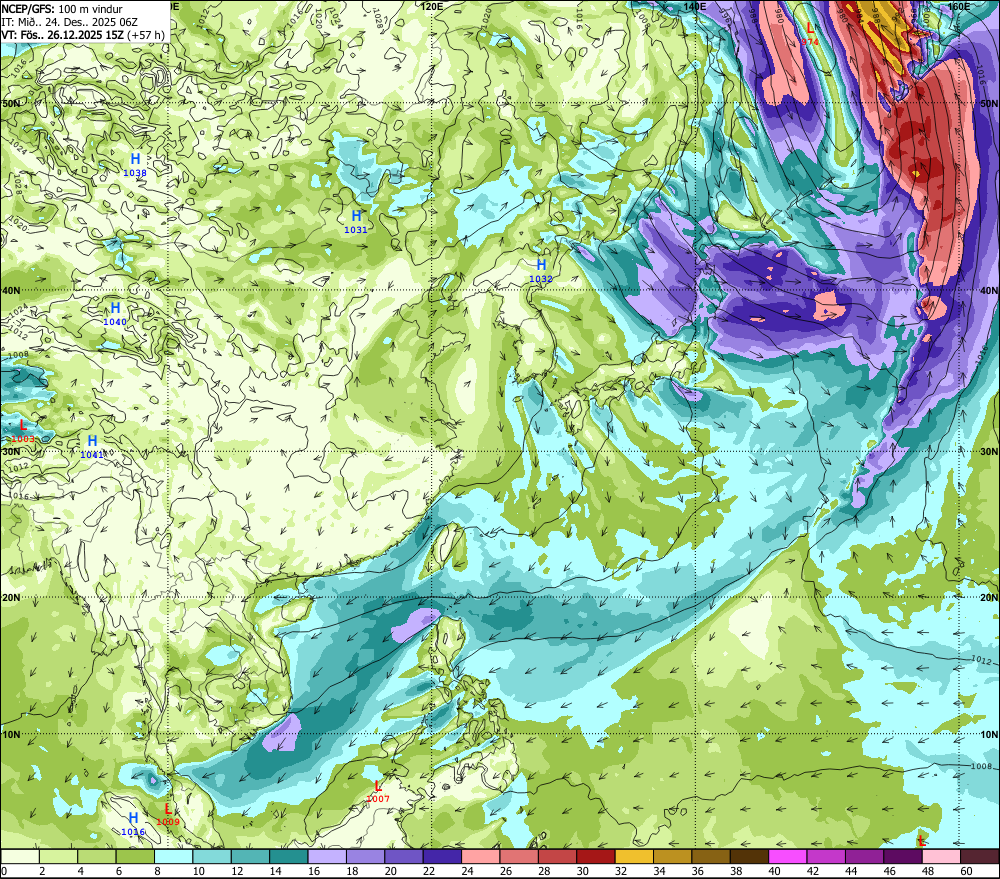Click the pink legend swatch at 24

tap(481, 856)
